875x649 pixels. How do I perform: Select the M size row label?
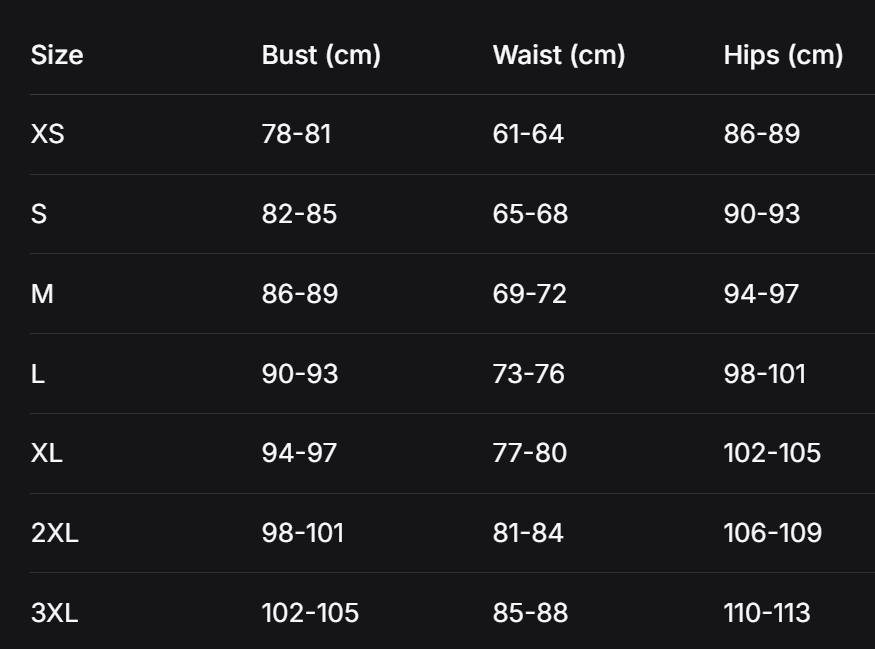(x=42, y=294)
